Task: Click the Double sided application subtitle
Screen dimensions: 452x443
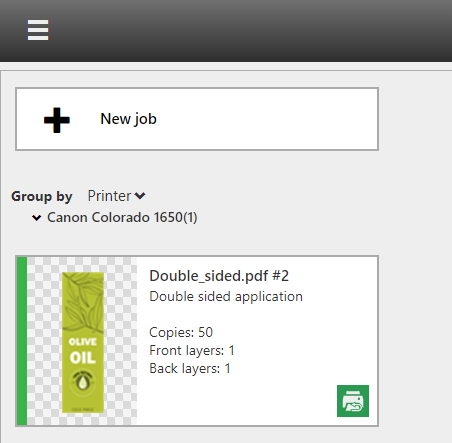Action: (x=226, y=297)
